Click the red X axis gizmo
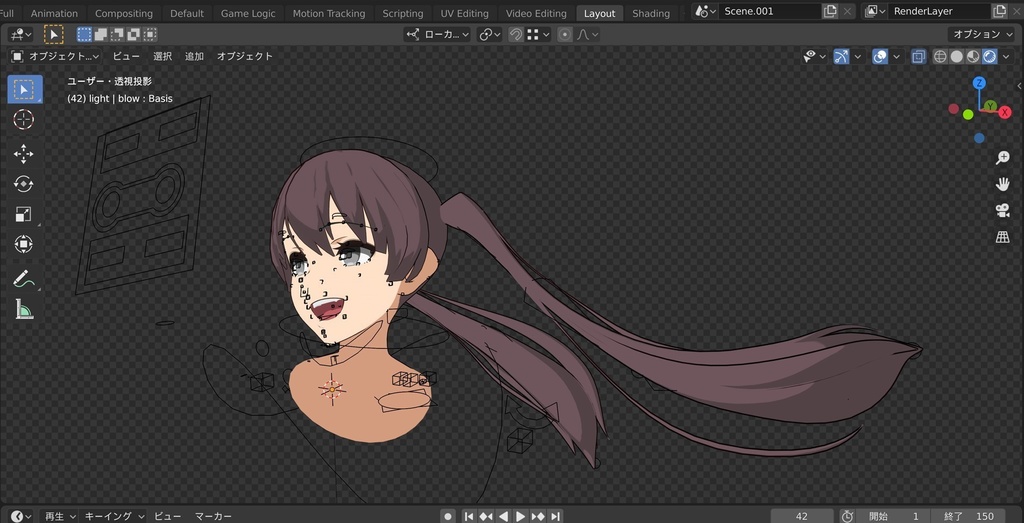1024x523 pixels. [x=1005, y=112]
